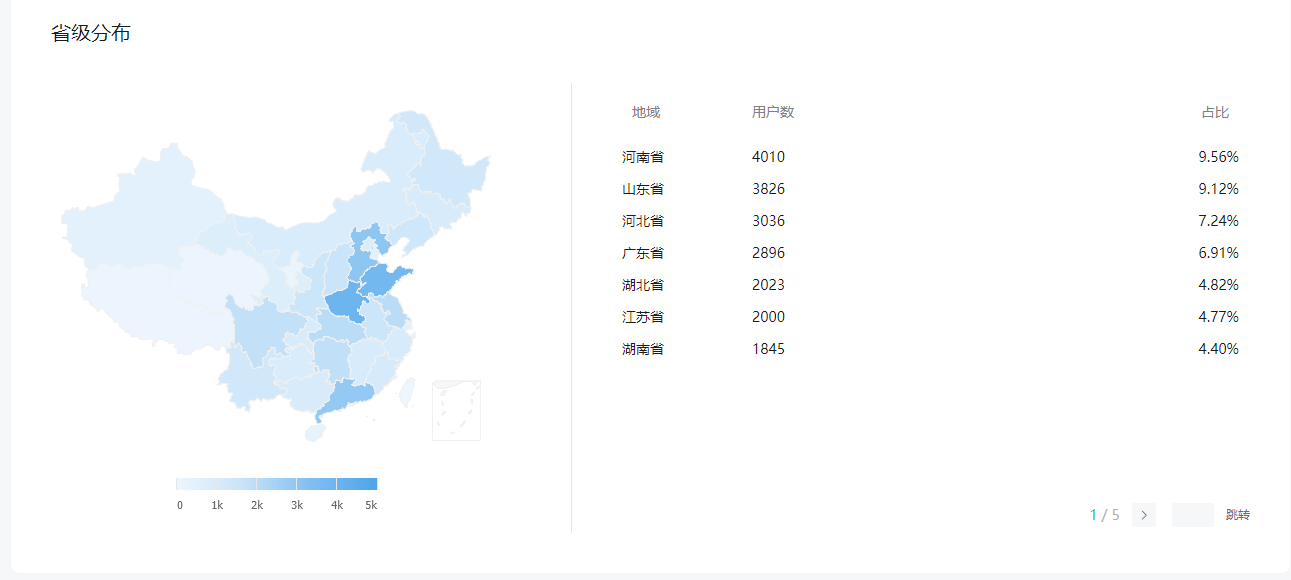The image size is (1291, 580).
Task: Click the 4.77% percentage value
Action: (1219, 317)
